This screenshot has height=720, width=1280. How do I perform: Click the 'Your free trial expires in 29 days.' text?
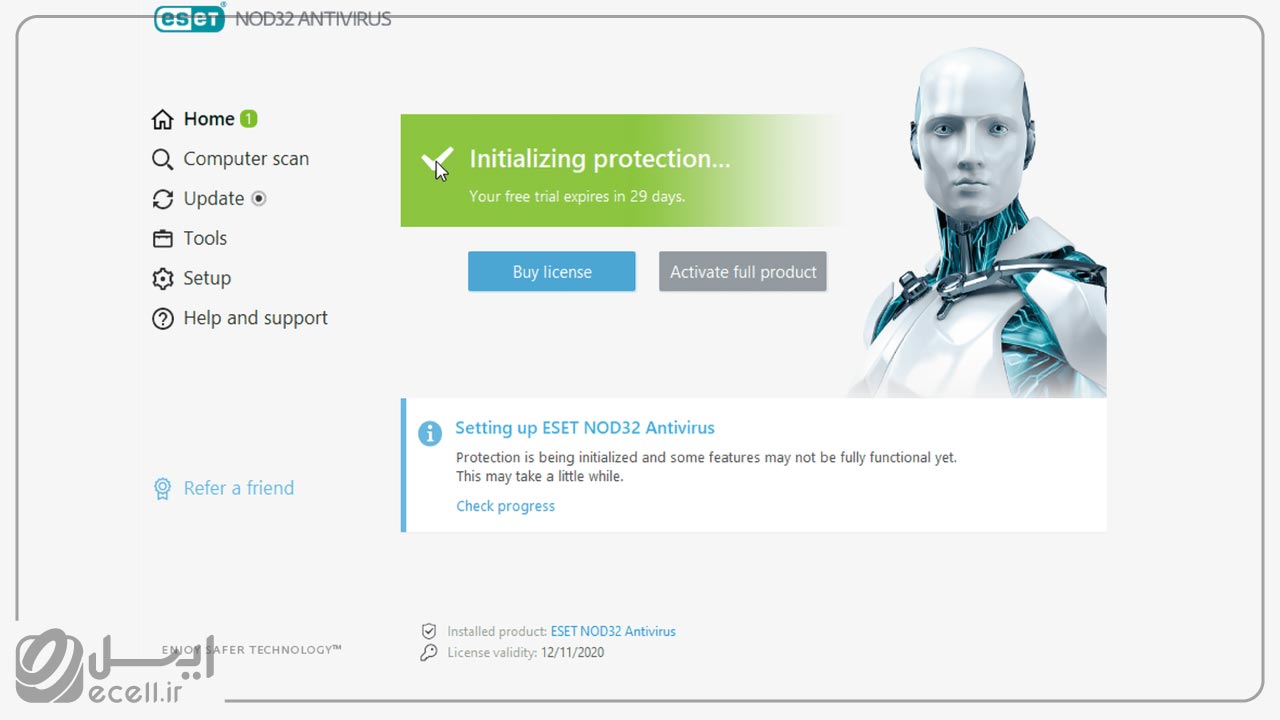click(577, 197)
